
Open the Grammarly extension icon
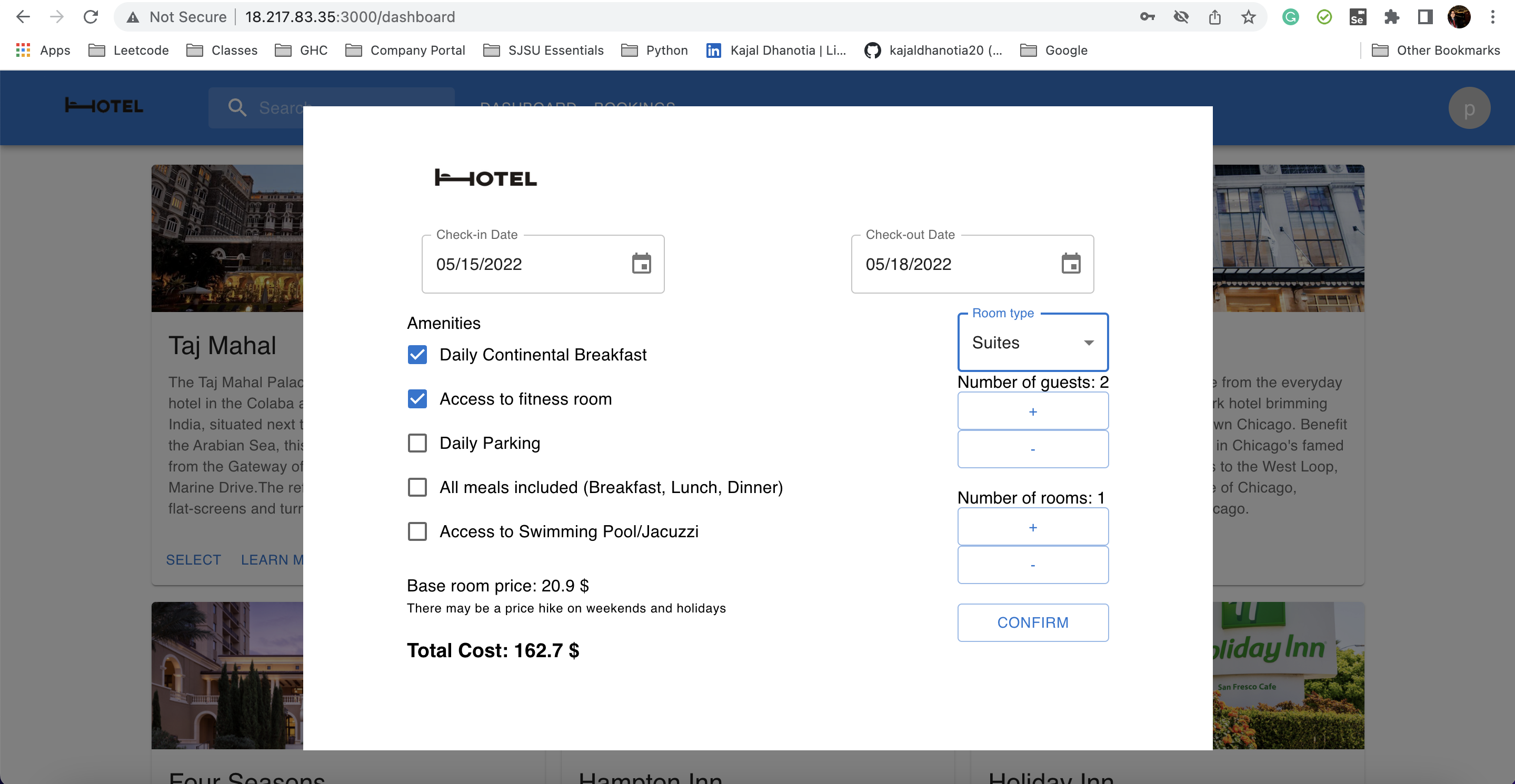pyautogui.click(x=1290, y=16)
